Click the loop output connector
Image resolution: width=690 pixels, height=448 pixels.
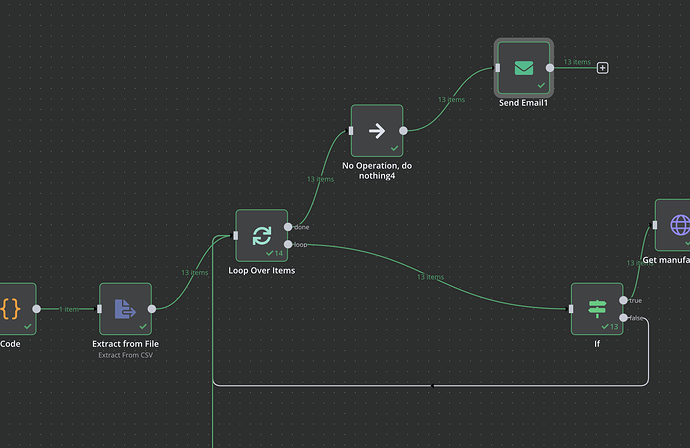click(x=288, y=244)
